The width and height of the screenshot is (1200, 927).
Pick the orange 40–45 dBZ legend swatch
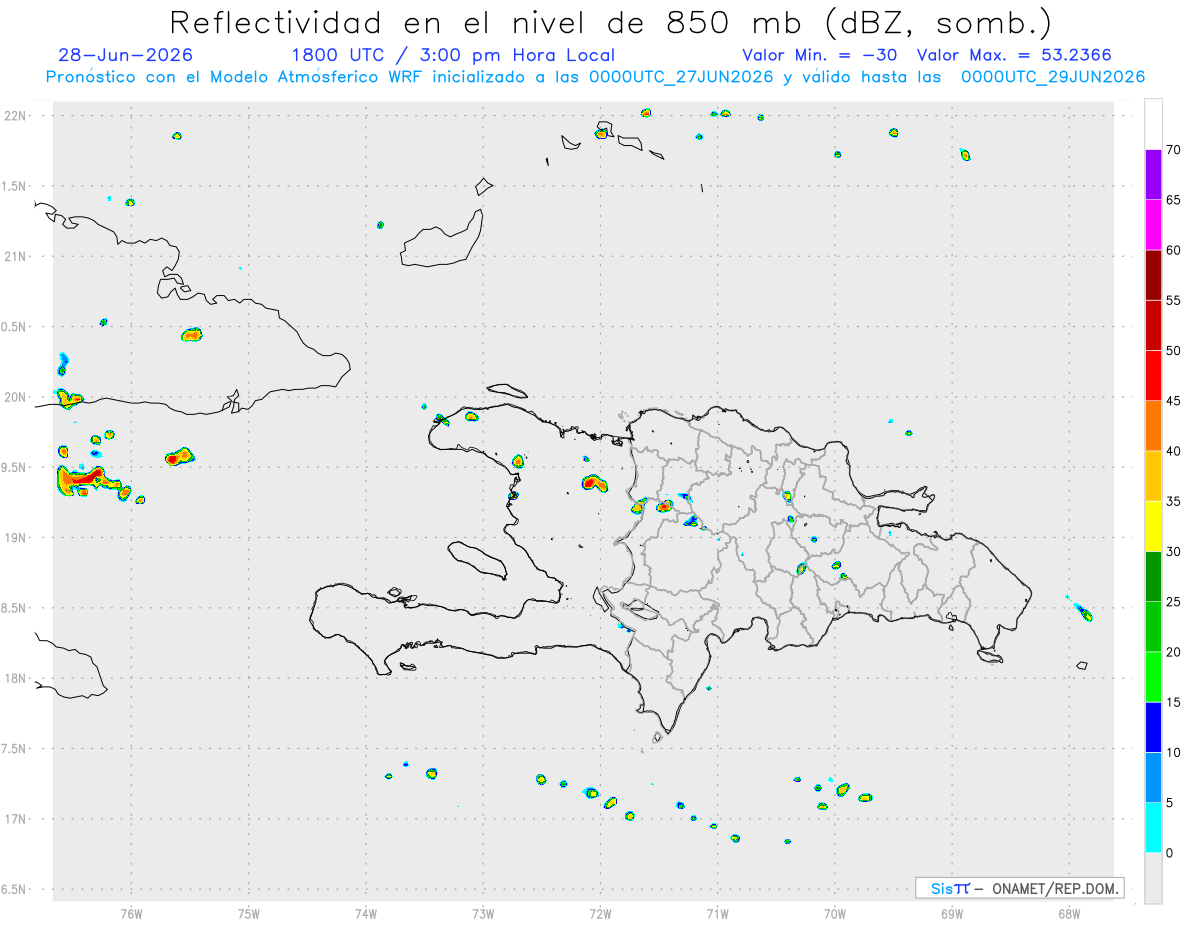[x=1153, y=426]
